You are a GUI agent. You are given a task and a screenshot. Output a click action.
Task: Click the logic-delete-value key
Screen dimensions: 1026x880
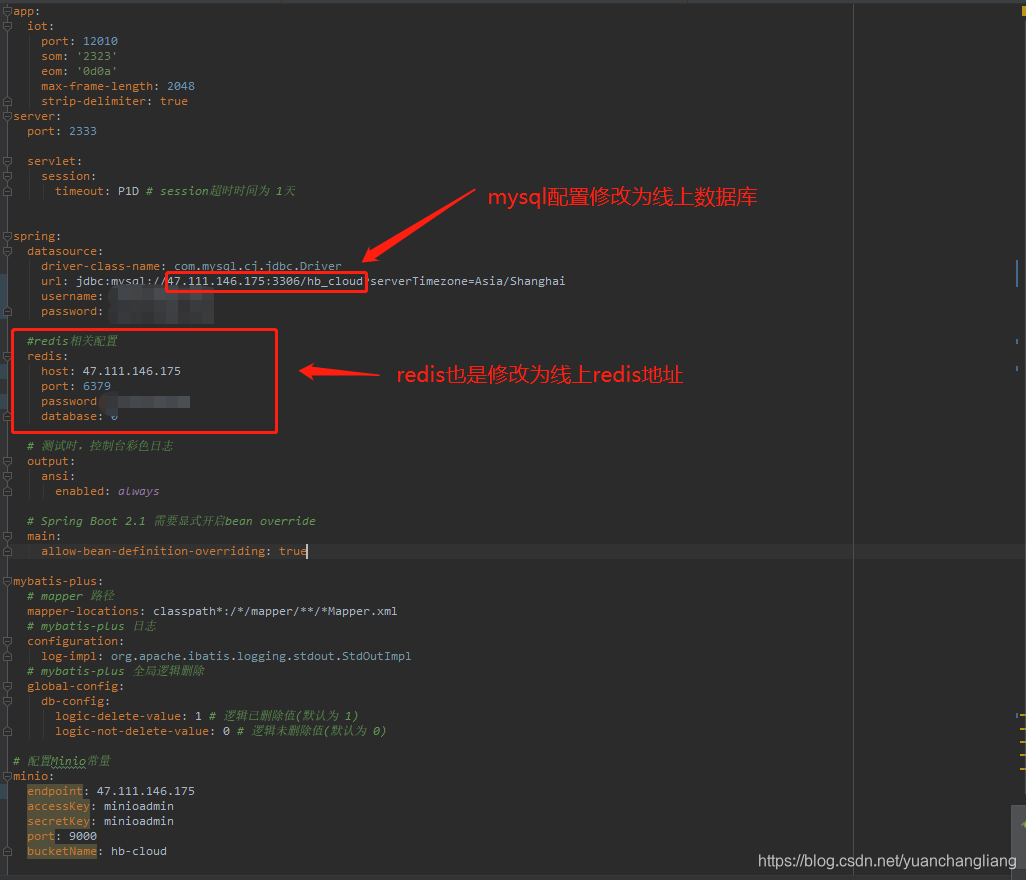pos(118,716)
